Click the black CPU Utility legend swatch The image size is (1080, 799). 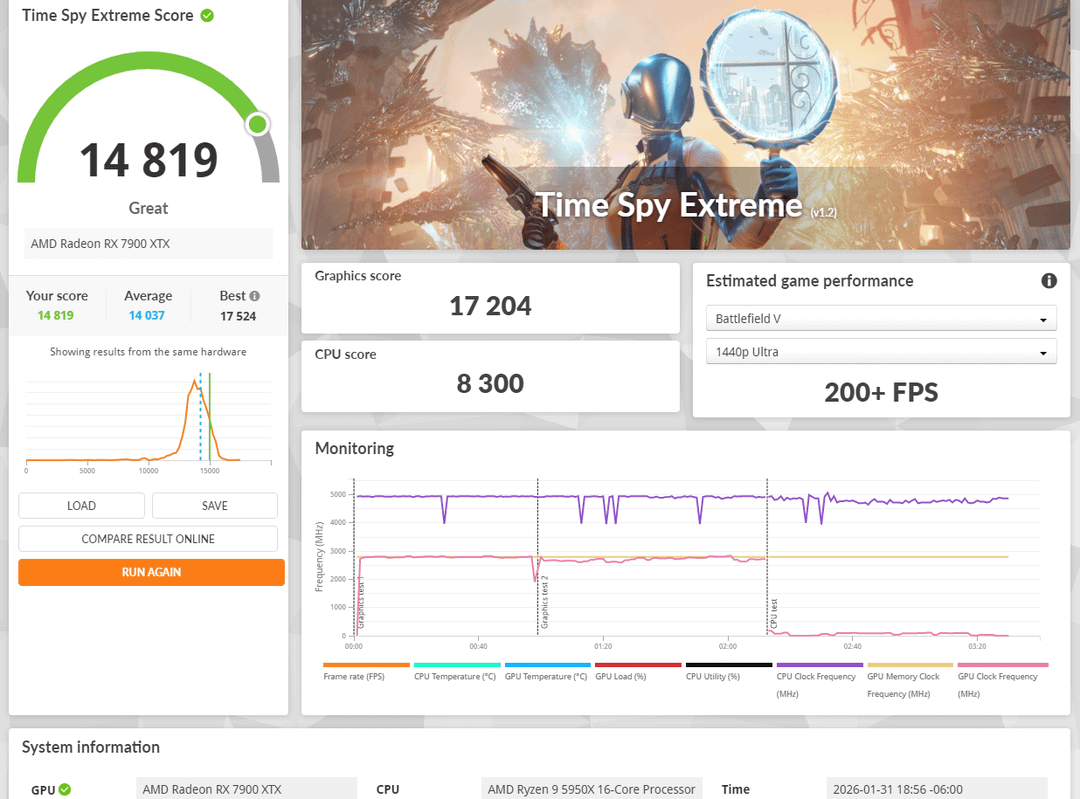(x=728, y=665)
